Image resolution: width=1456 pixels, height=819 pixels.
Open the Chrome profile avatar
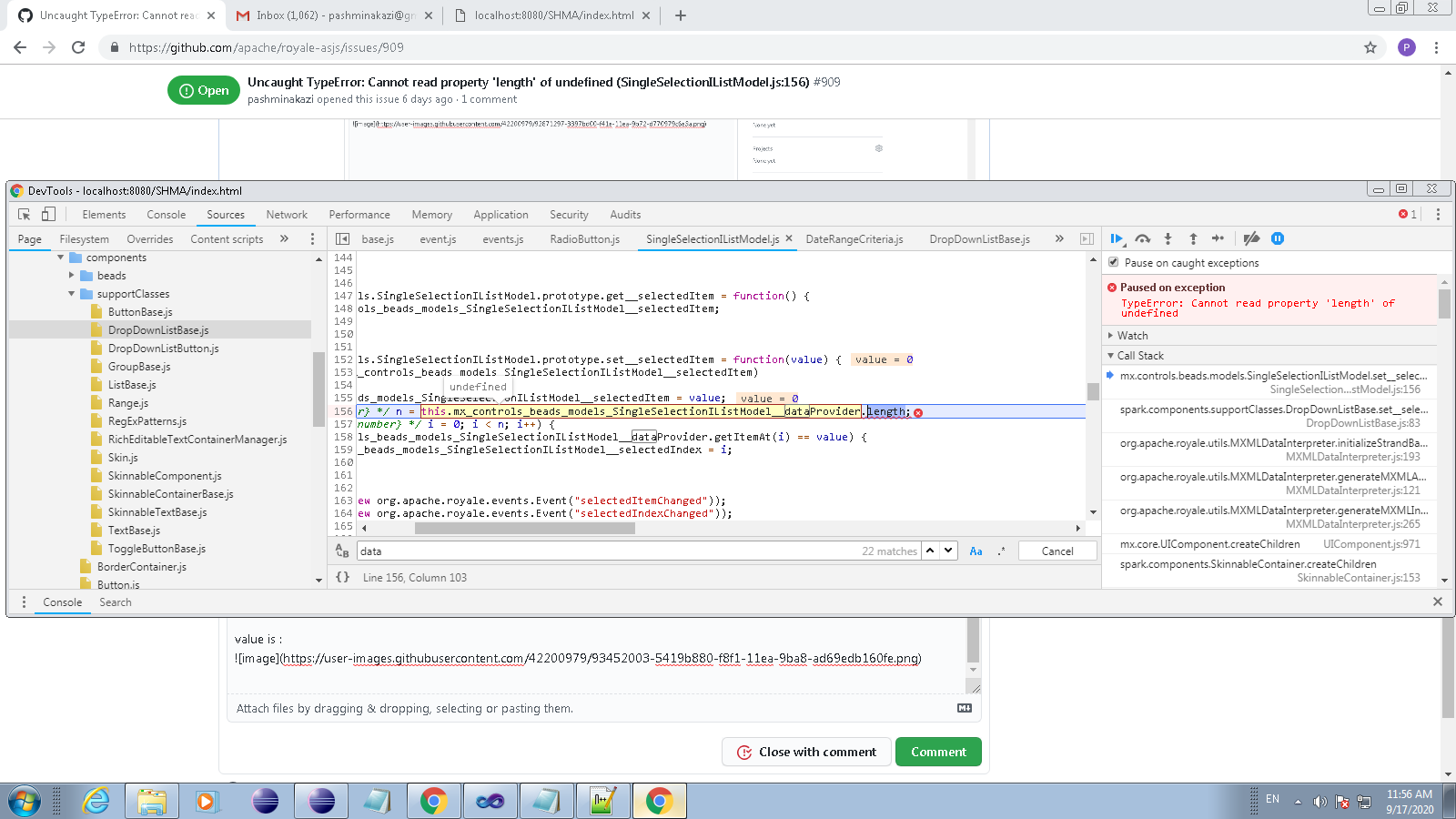coord(1407,47)
